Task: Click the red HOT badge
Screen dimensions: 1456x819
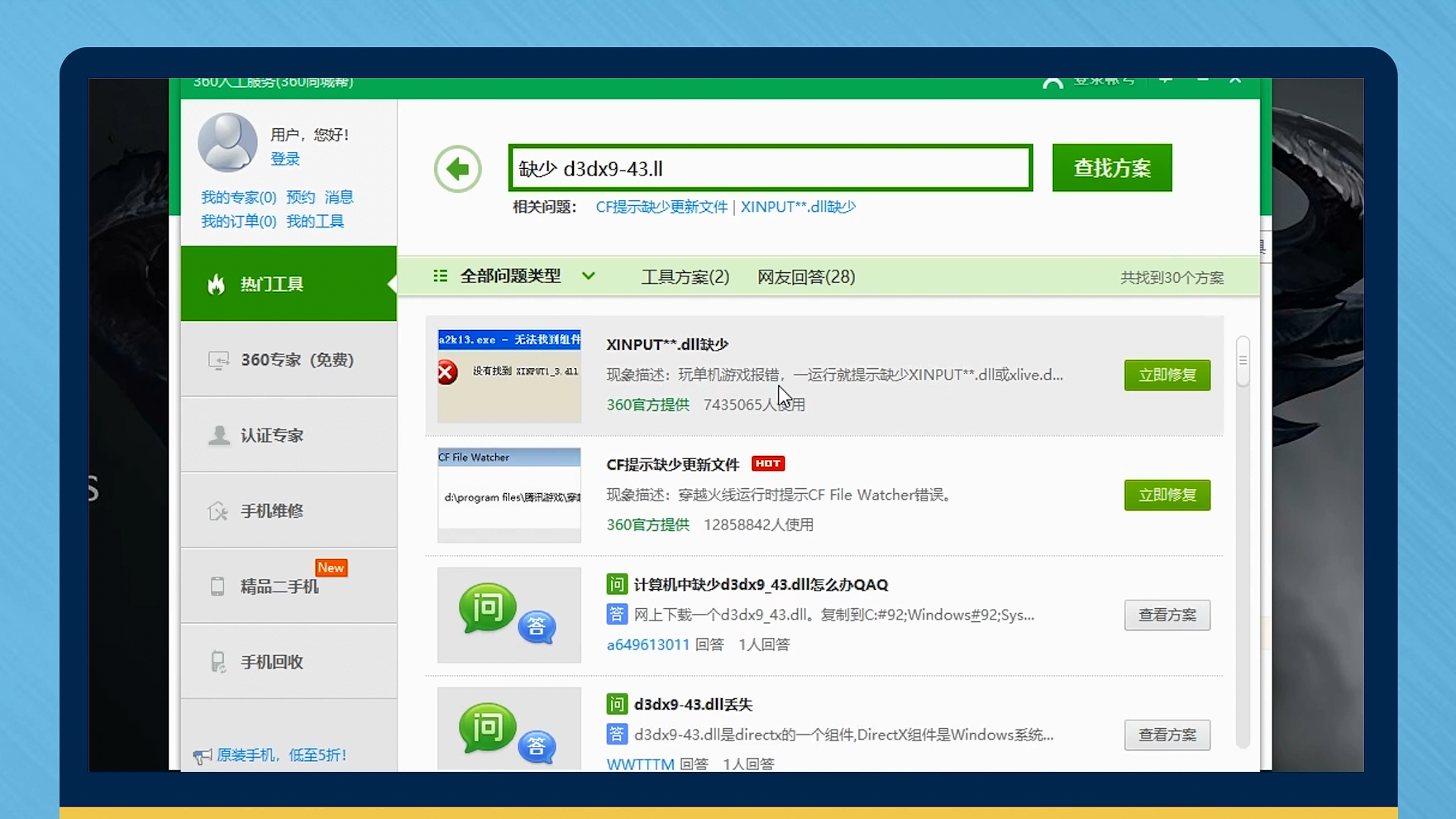Action: click(x=768, y=463)
